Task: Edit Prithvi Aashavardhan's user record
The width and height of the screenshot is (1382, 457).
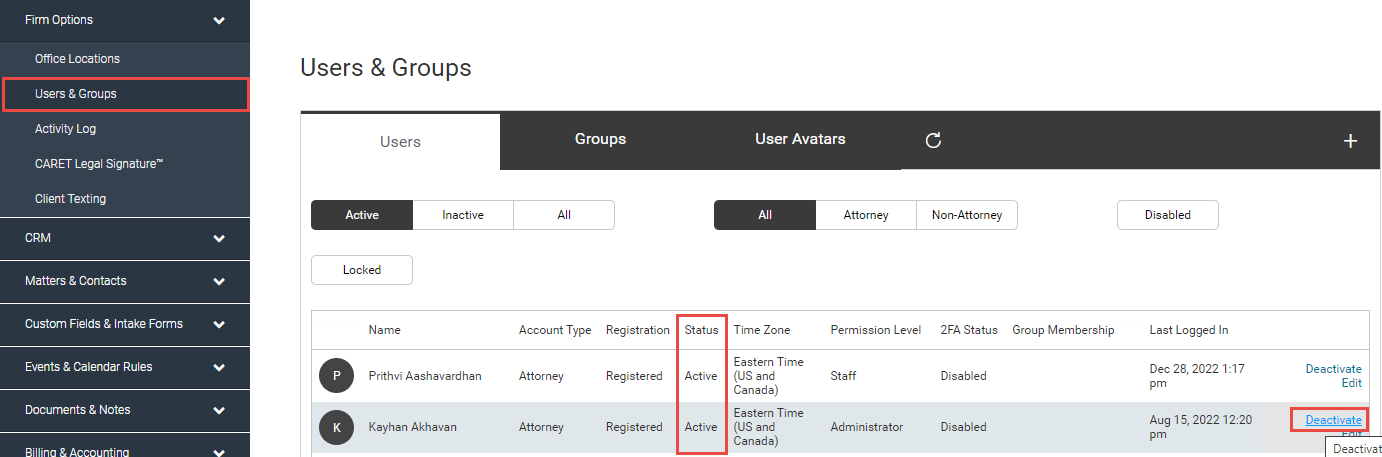Action: coord(1351,383)
